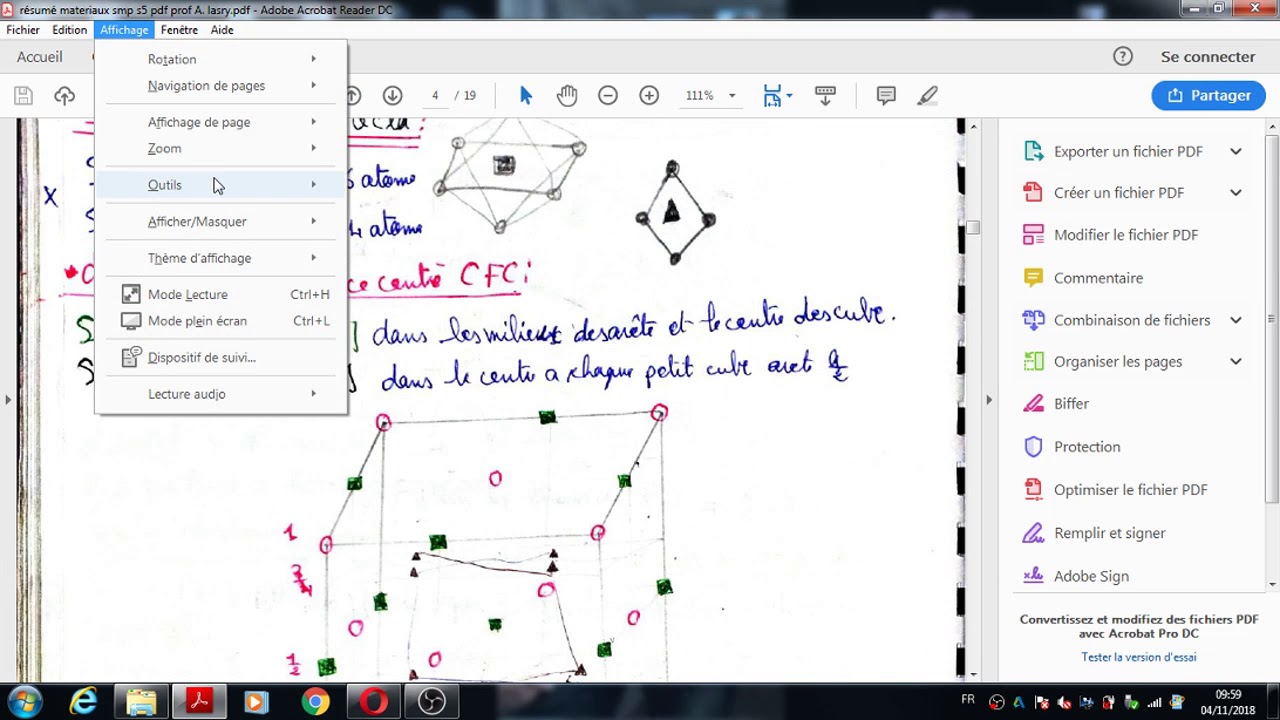This screenshot has width=1280, height=720.
Task: Open Google Chrome from the taskbar
Action: click(315, 702)
